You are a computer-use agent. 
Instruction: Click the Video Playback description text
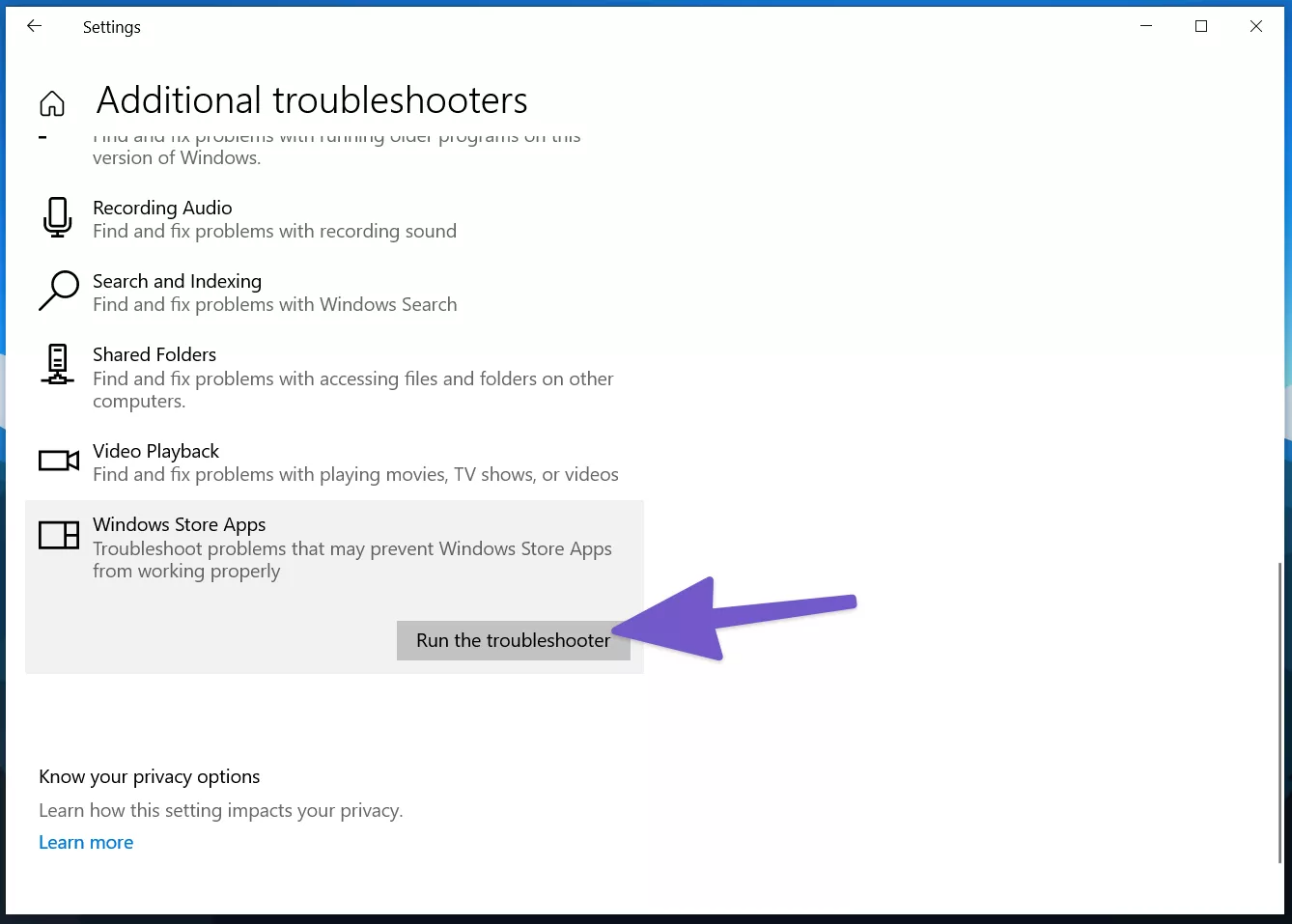tap(355, 474)
